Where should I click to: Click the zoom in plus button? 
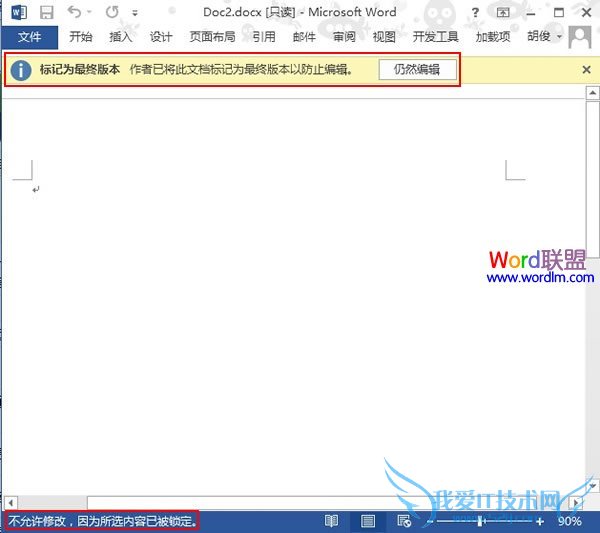540,521
